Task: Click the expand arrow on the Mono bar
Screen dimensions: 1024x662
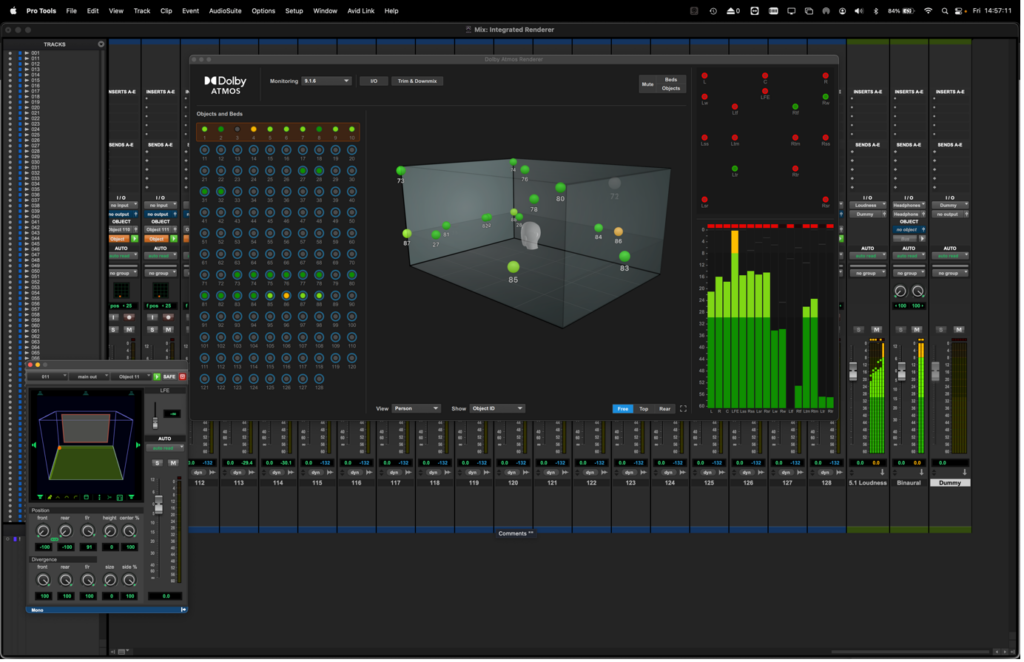Action: [184, 610]
